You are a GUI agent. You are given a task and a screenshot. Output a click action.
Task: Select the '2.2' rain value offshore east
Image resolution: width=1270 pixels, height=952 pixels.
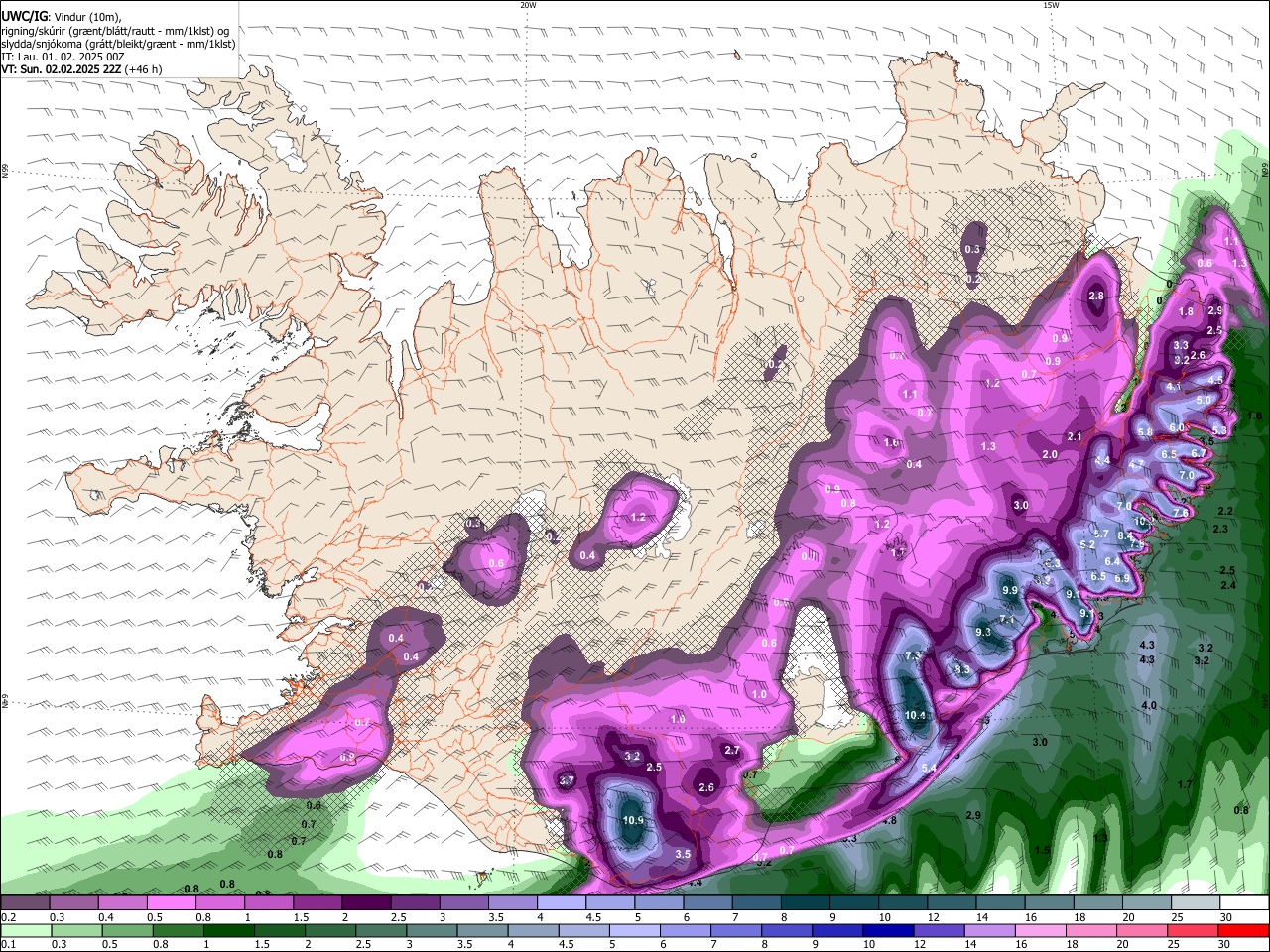(1225, 512)
